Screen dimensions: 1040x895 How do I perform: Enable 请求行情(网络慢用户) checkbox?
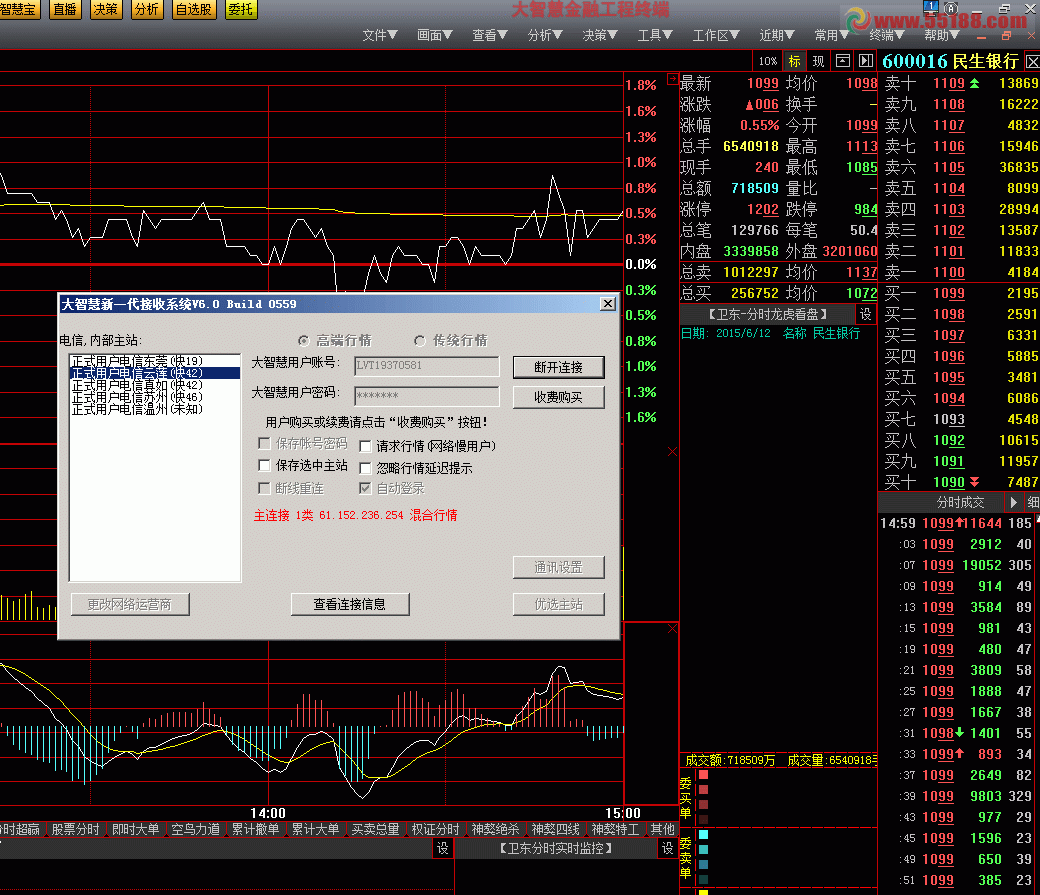click(365, 446)
